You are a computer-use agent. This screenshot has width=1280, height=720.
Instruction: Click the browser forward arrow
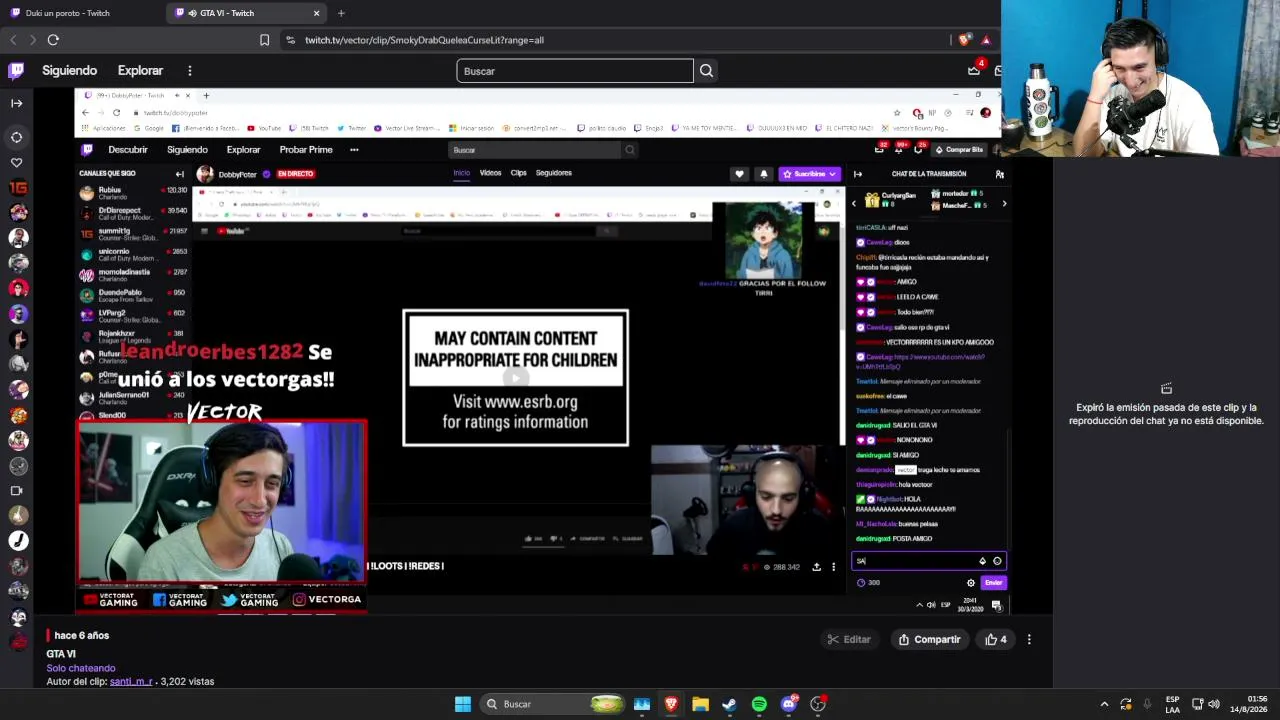33,40
